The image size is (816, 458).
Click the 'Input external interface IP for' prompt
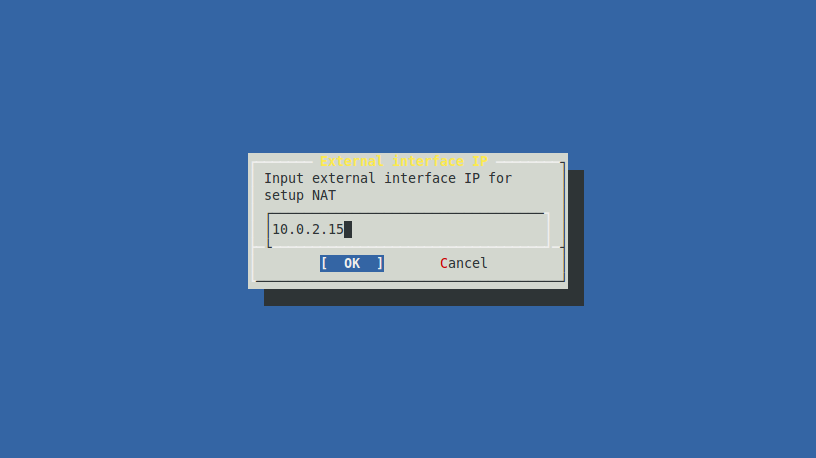(388, 179)
